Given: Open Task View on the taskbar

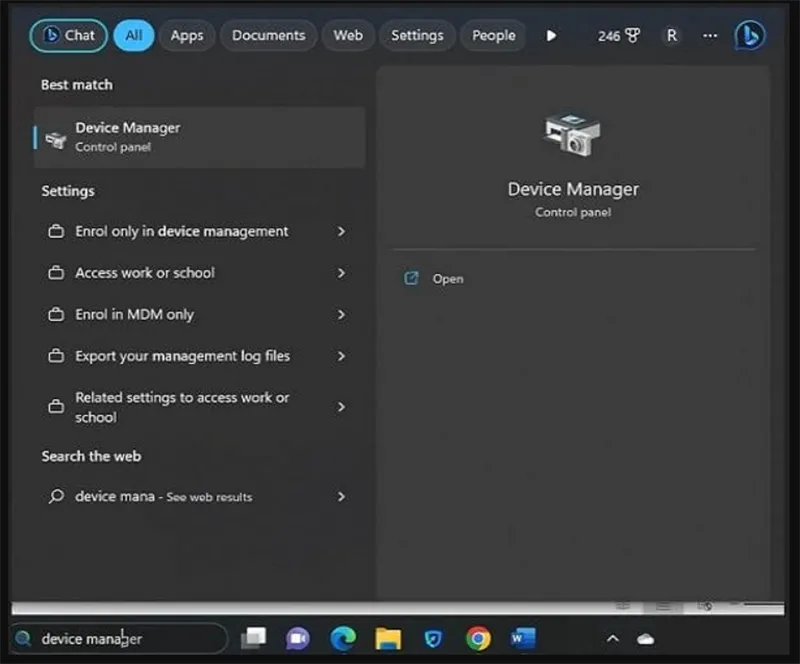Looking at the screenshot, I should click(254, 638).
